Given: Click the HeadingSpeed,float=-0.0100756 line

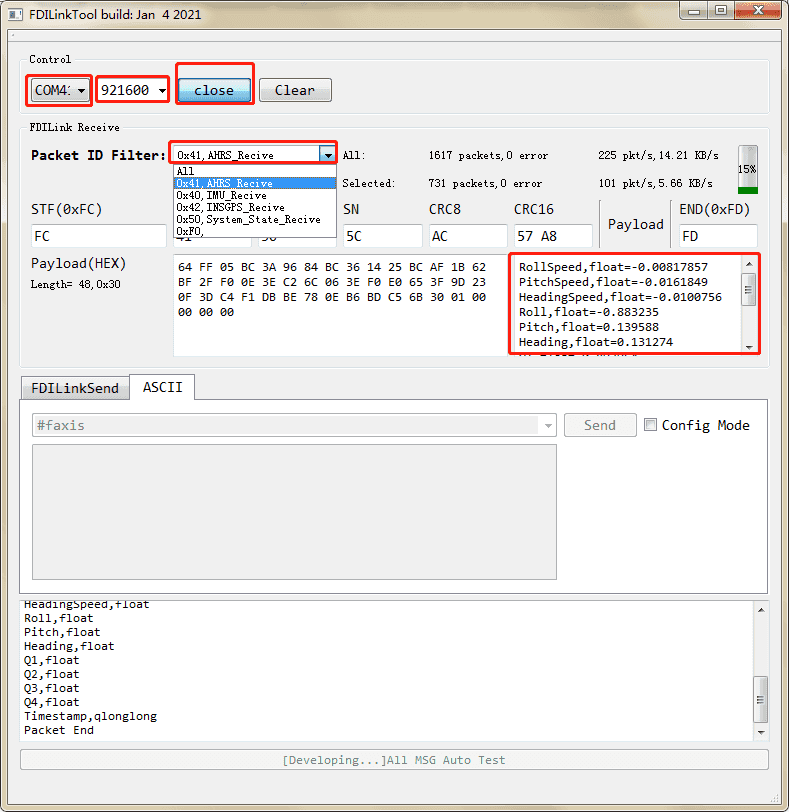Looking at the screenshot, I should 620,297.
